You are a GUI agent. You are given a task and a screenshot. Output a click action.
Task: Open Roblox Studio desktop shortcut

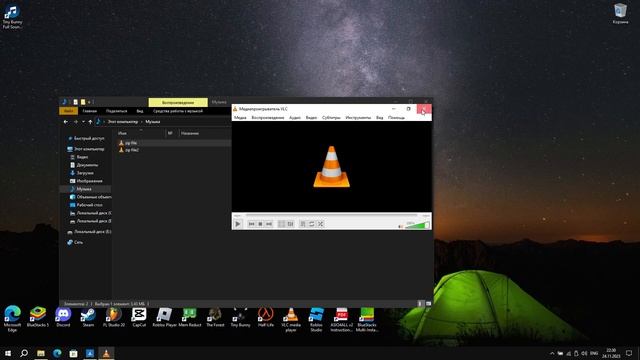click(x=316, y=320)
